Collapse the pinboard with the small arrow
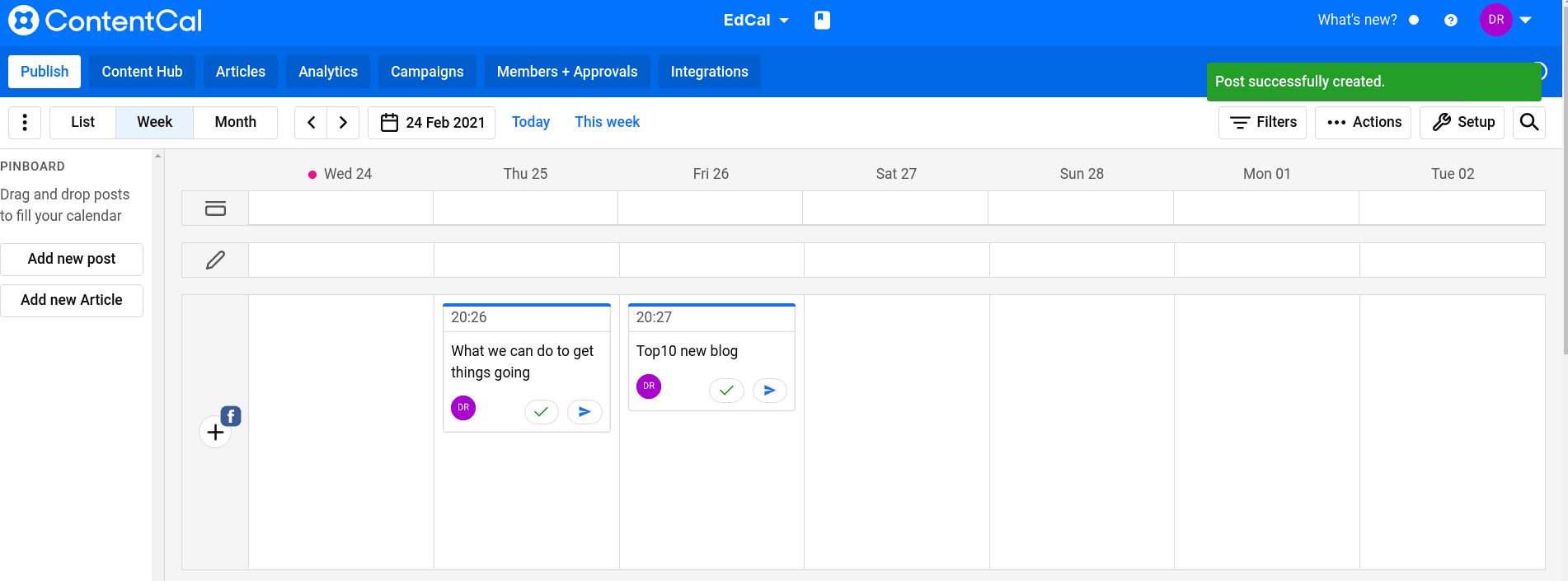The image size is (1568, 581). click(157, 156)
